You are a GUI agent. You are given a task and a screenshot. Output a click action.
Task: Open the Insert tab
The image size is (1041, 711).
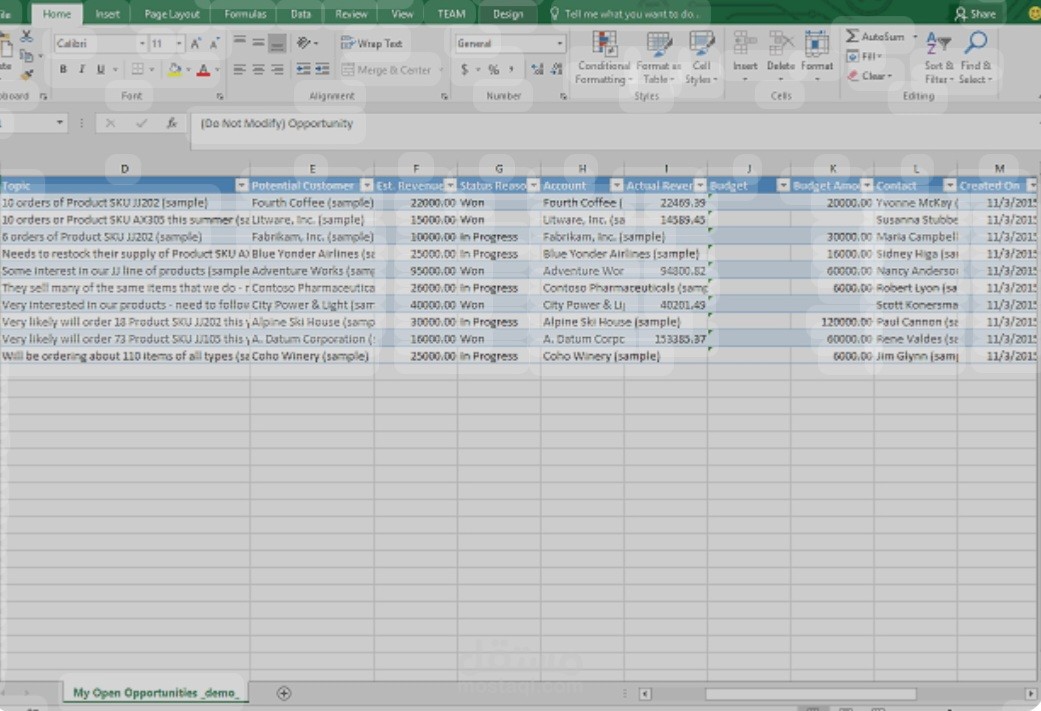pos(107,14)
